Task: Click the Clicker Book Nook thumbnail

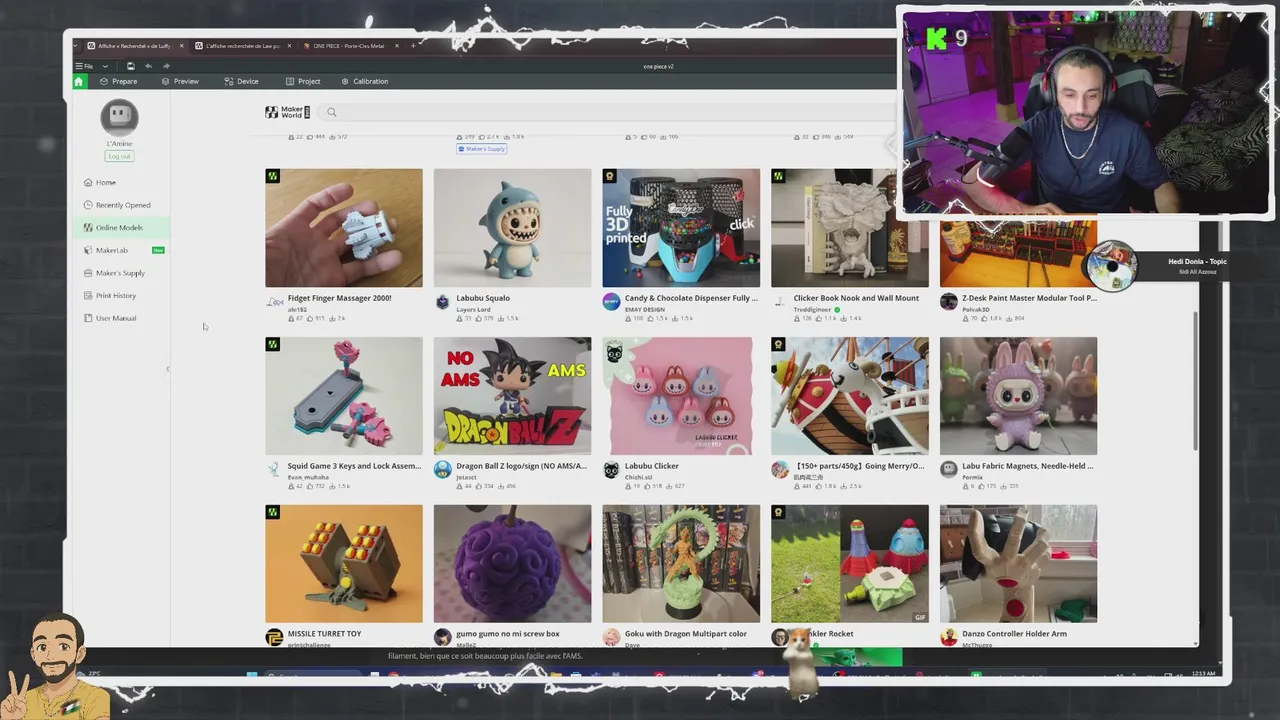Action: coord(850,228)
